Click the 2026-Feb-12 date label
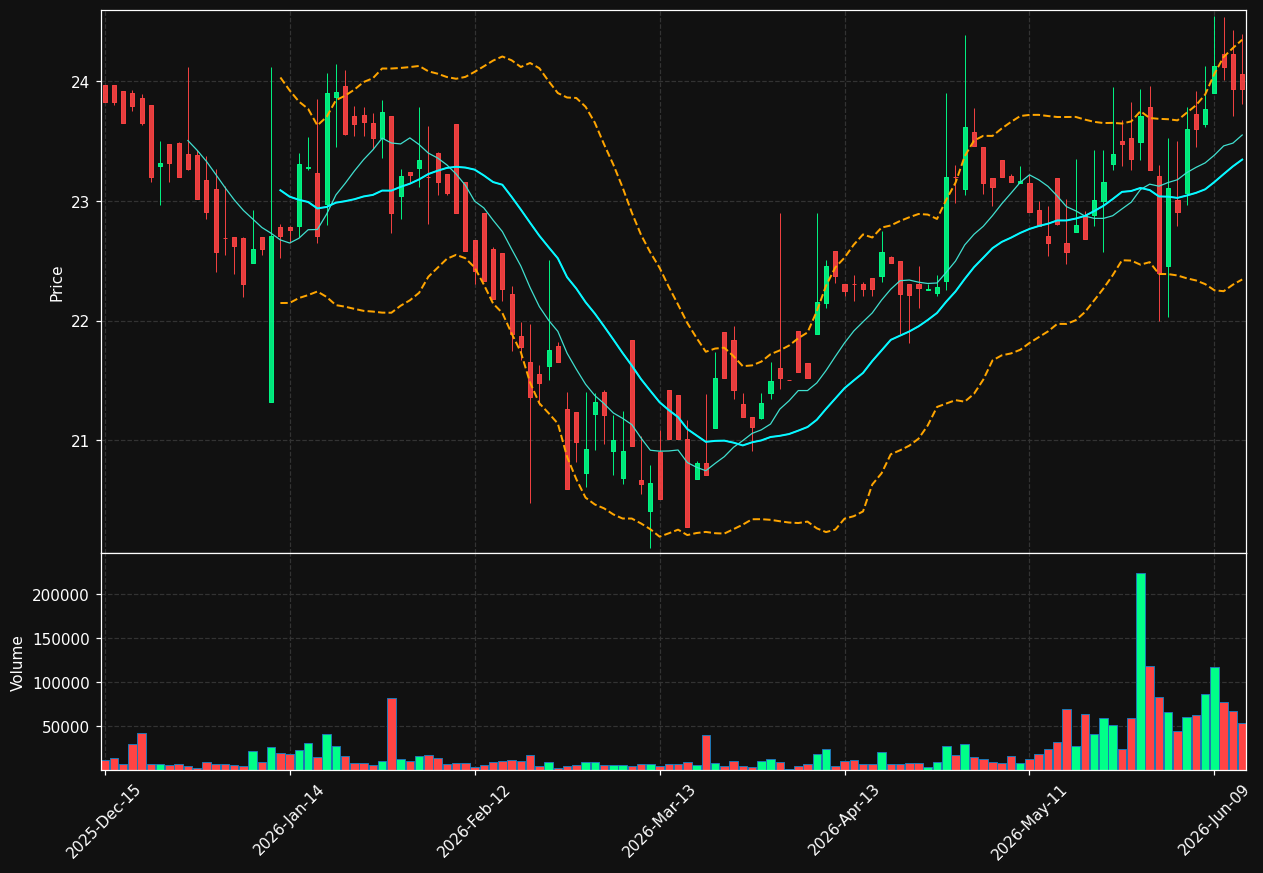 473,821
